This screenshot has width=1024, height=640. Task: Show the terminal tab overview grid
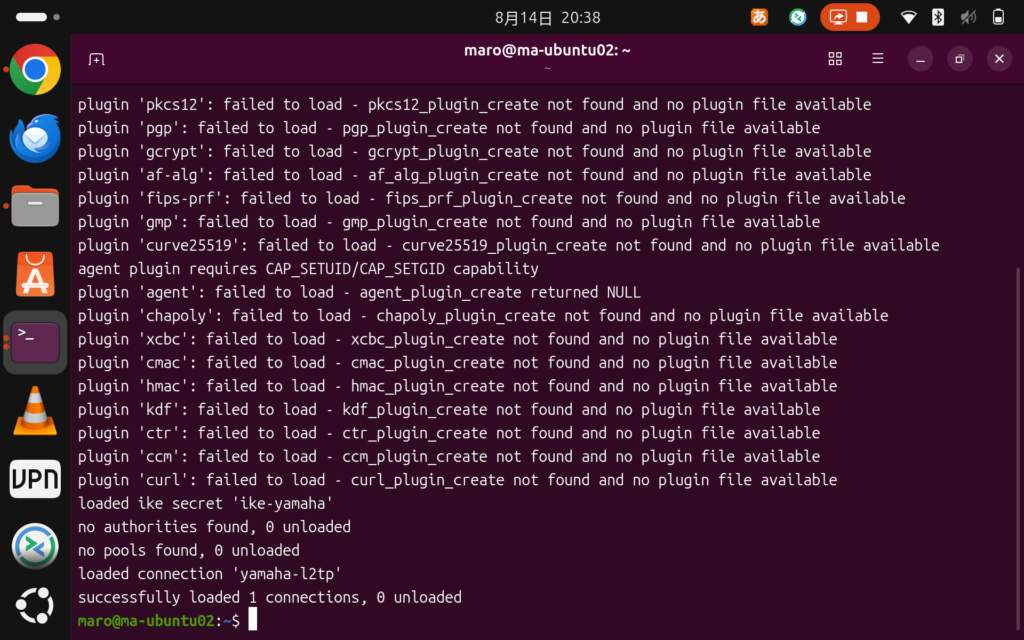(x=835, y=59)
